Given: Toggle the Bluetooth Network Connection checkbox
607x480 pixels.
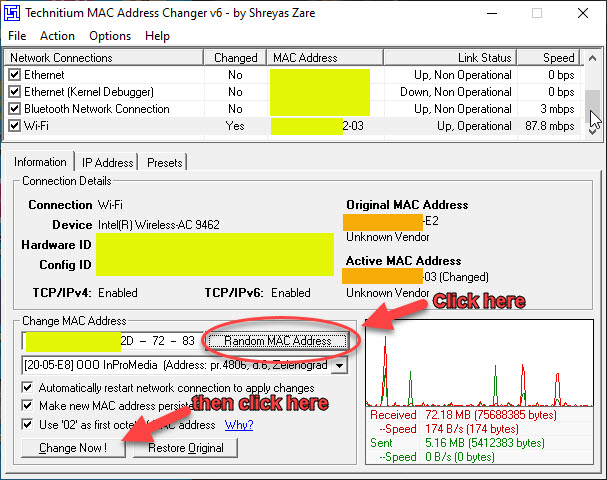Looking at the screenshot, I should point(14,109).
